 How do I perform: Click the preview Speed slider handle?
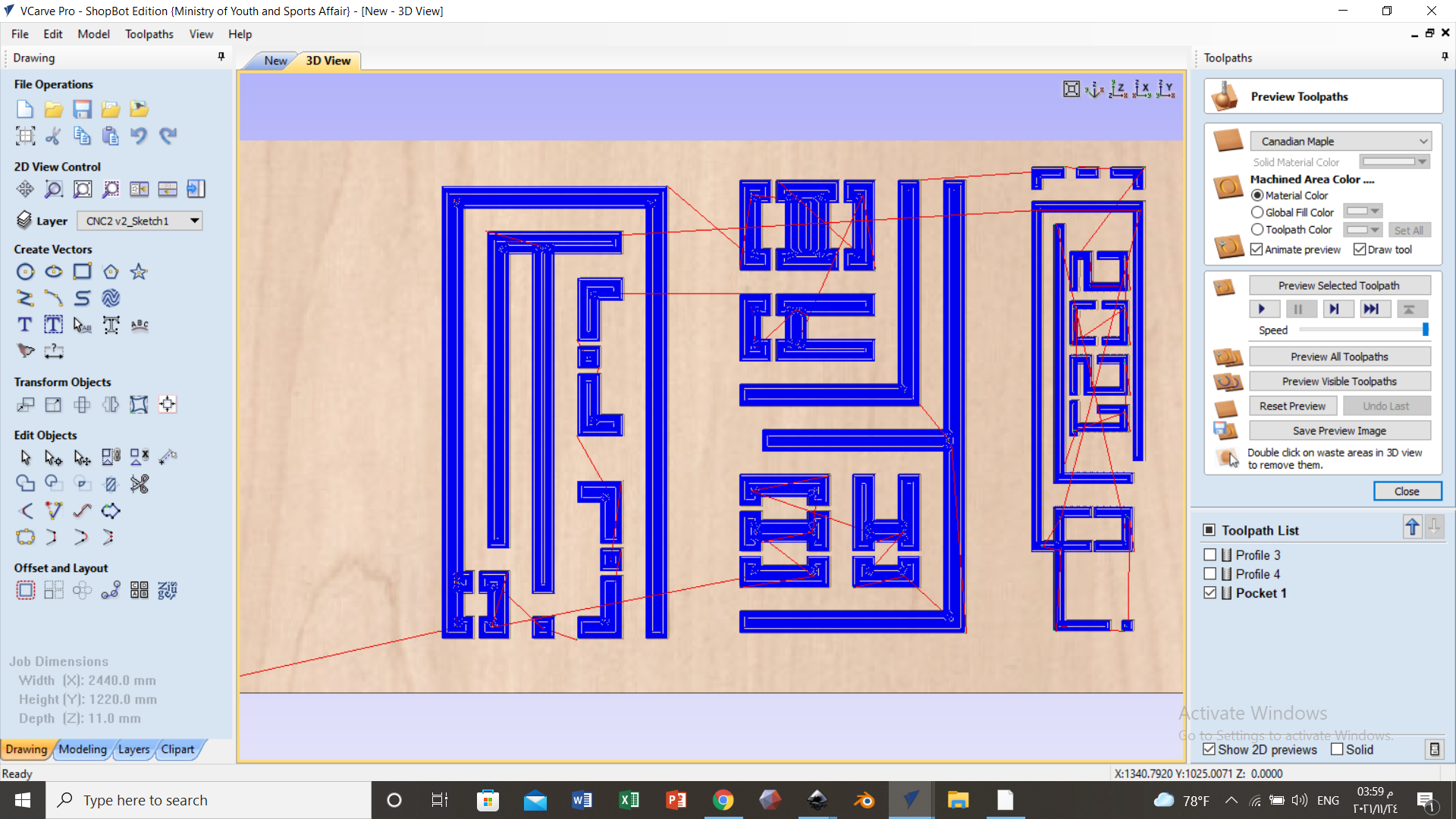[1426, 329]
